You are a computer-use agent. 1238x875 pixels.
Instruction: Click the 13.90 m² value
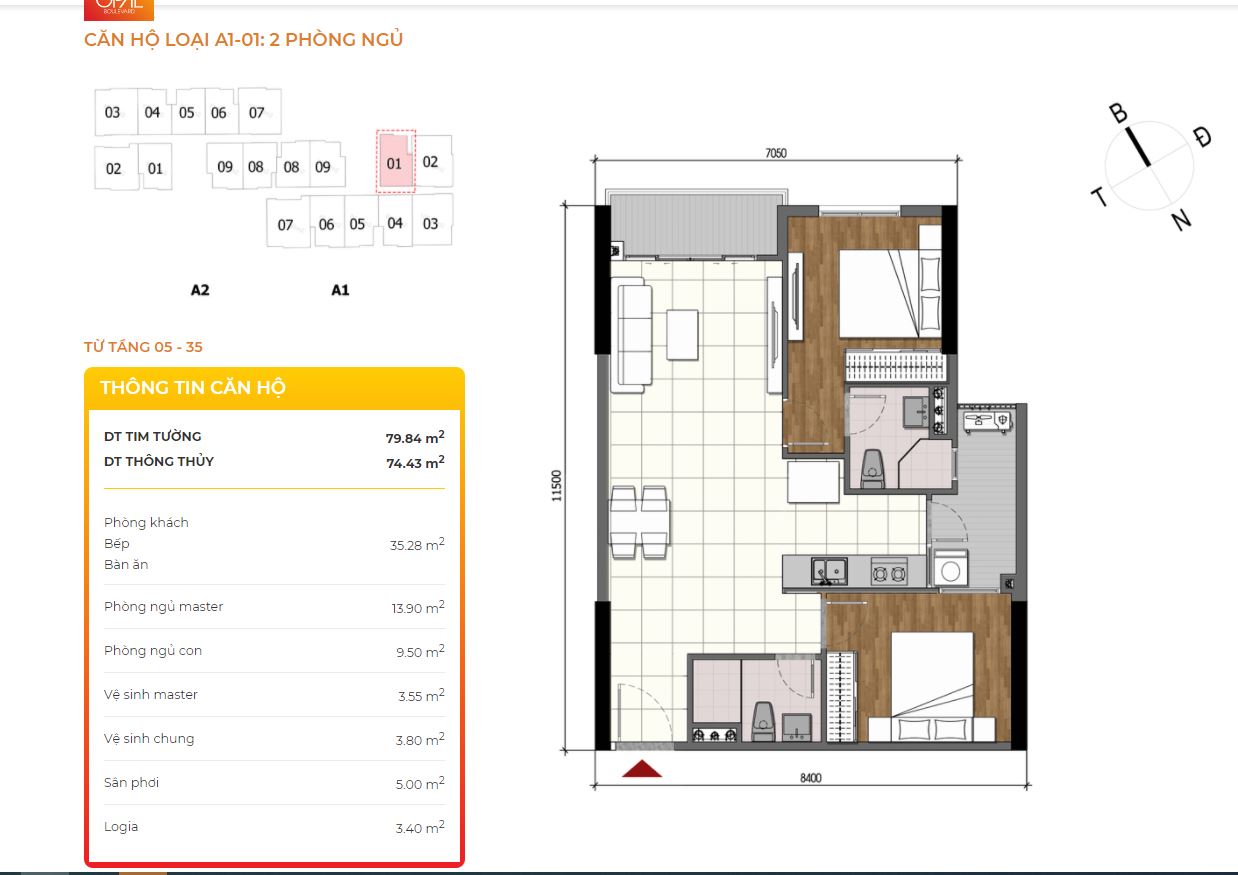pyautogui.click(x=417, y=607)
